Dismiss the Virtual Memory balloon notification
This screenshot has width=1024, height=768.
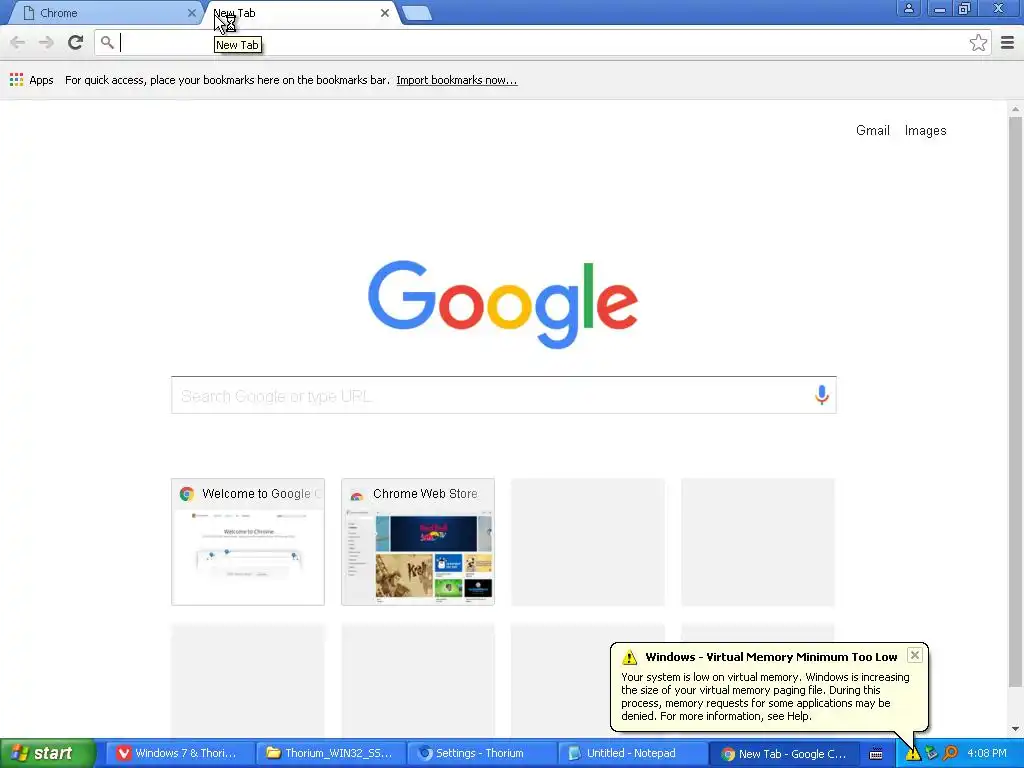(915, 655)
